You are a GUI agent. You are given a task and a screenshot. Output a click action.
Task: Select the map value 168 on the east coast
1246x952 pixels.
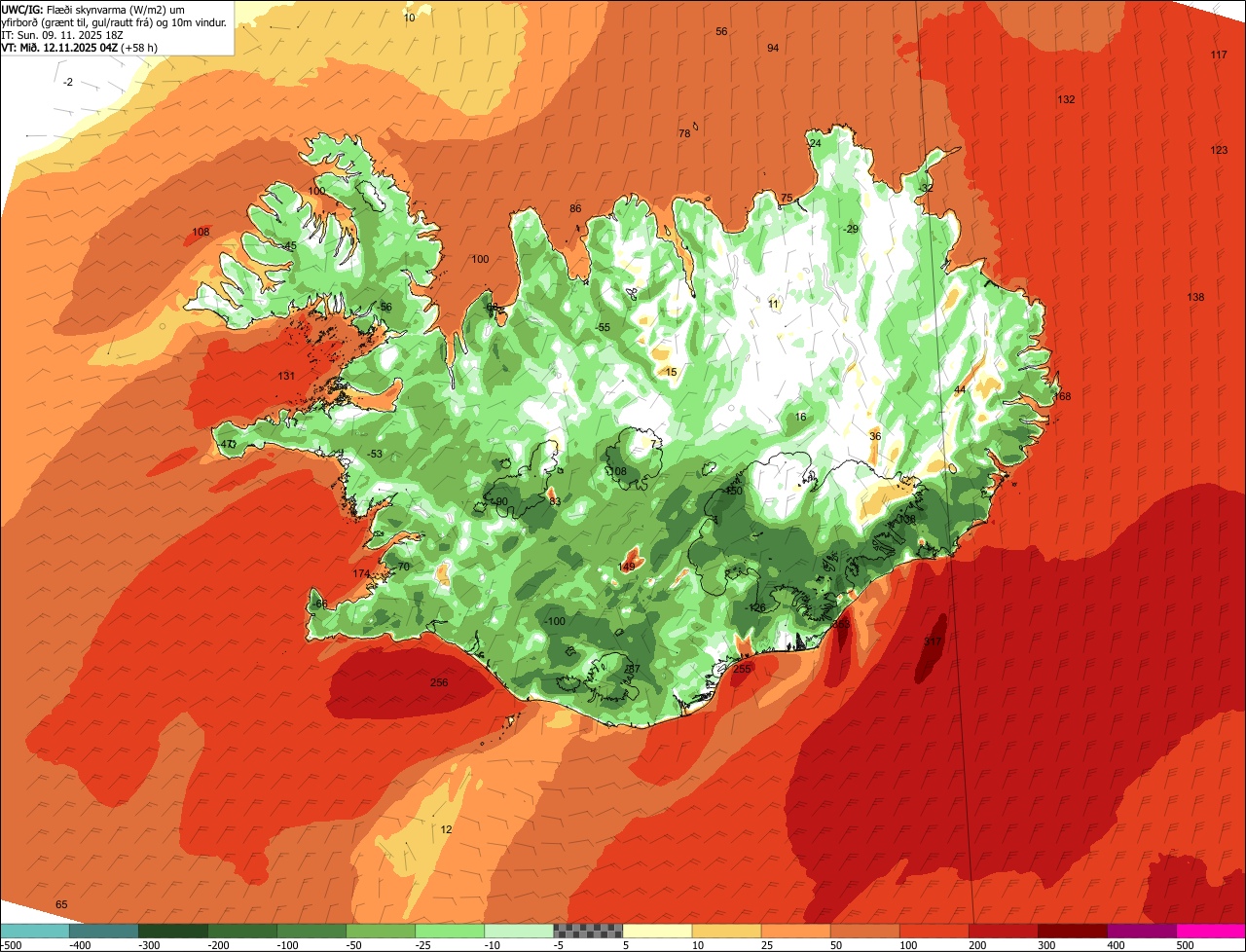point(1062,396)
